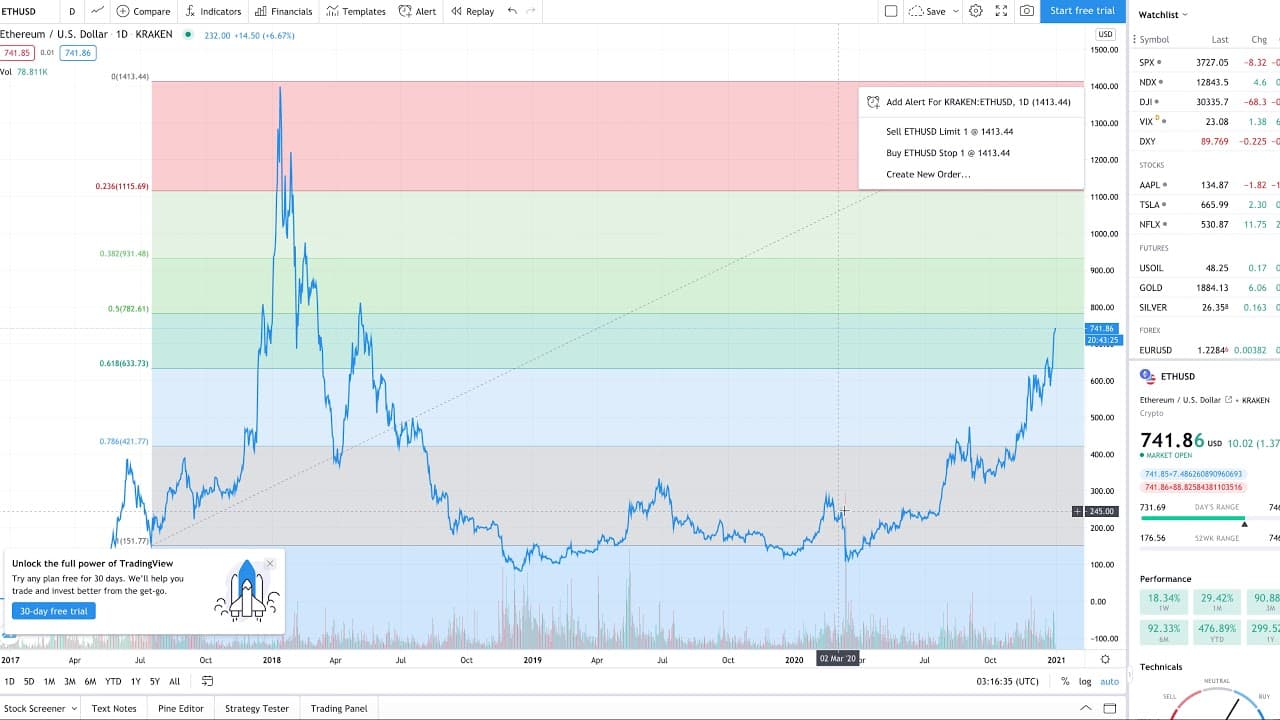The width and height of the screenshot is (1280, 720).
Task: Open the Strategy Tester tab
Action: coord(257,709)
